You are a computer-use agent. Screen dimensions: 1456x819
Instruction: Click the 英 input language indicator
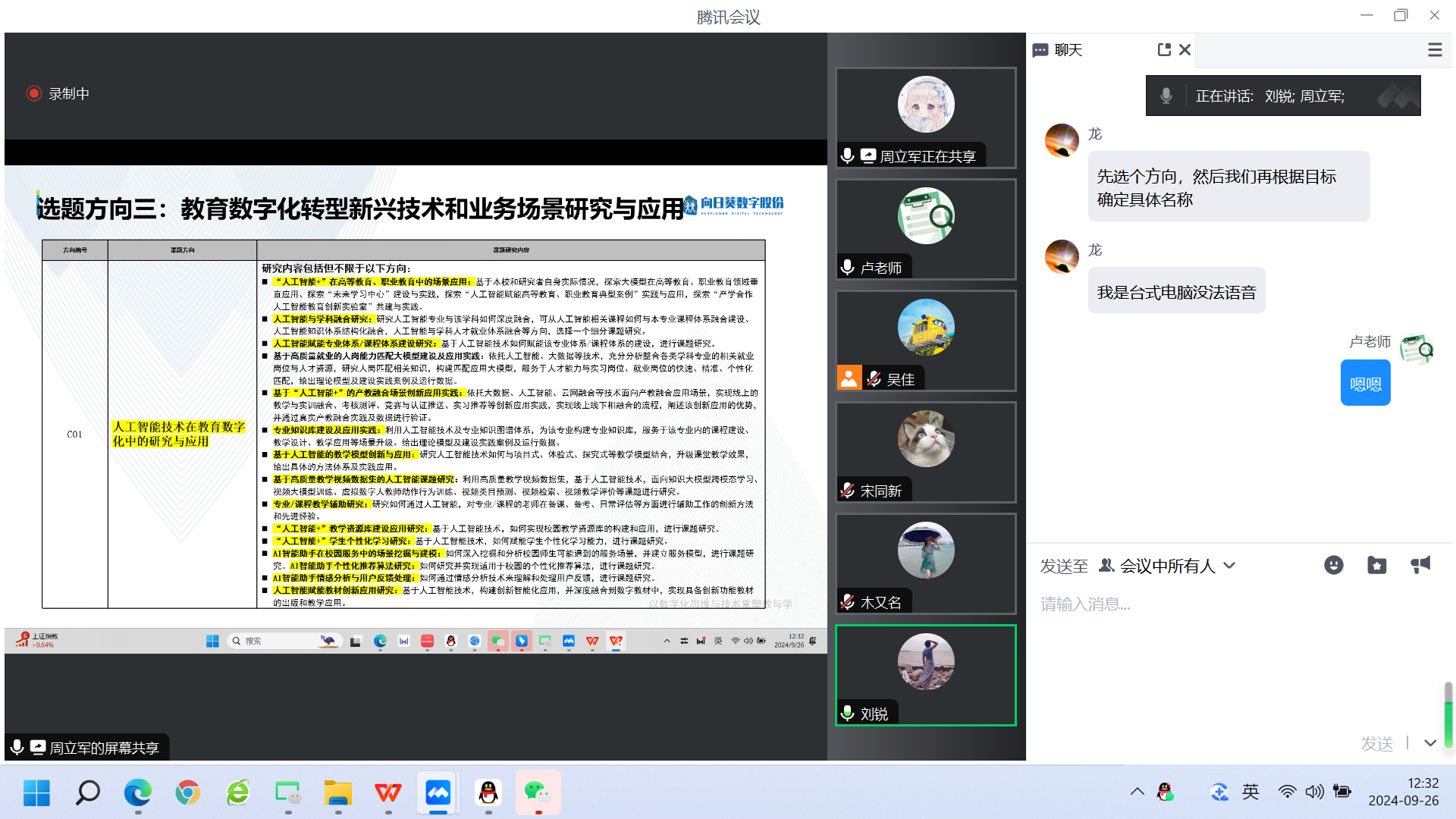pos(1250,792)
